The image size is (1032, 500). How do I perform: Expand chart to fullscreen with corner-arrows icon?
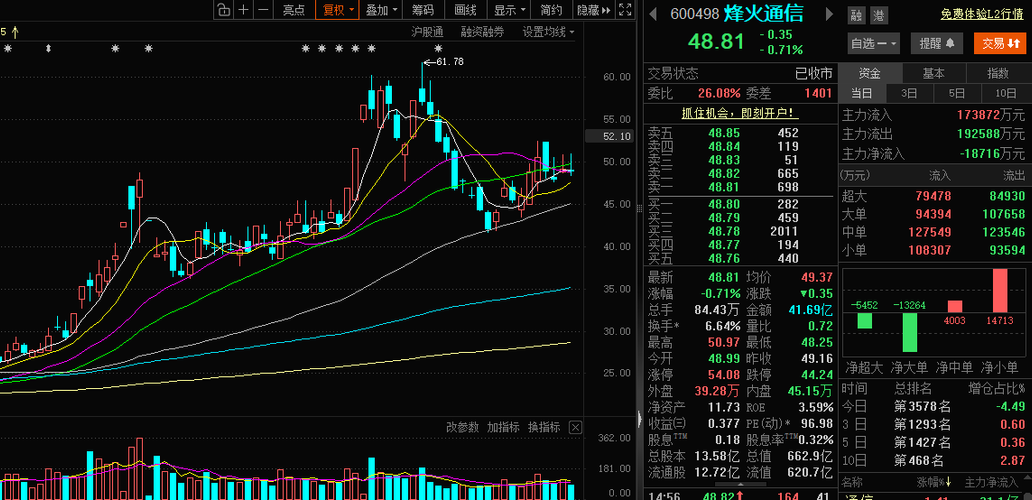click(625, 9)
